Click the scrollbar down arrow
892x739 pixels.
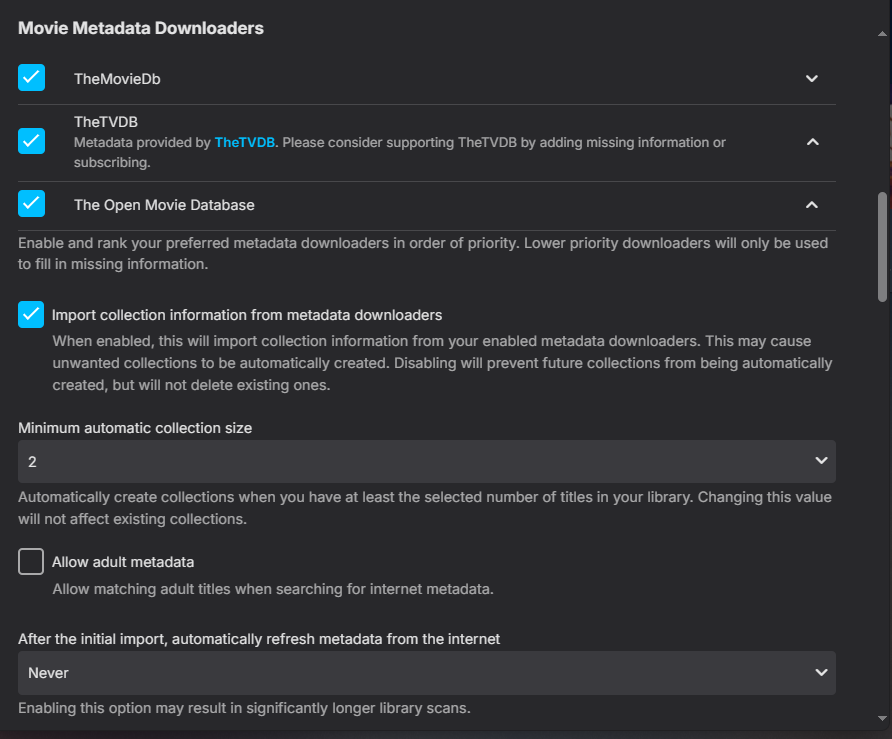click(882, 717)
